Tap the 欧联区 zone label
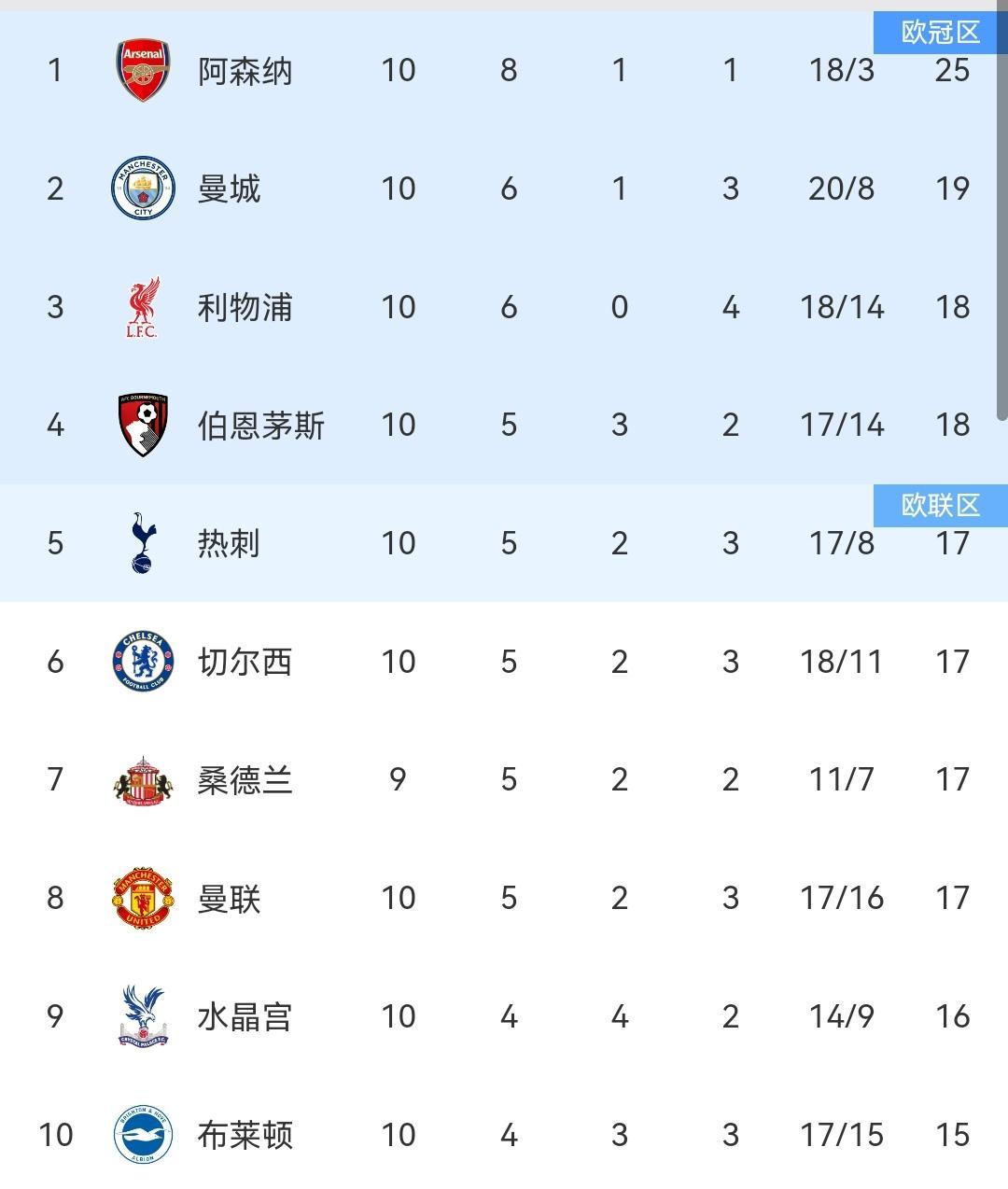This screenshot has height=1189, width=1008. click(940, 505)
